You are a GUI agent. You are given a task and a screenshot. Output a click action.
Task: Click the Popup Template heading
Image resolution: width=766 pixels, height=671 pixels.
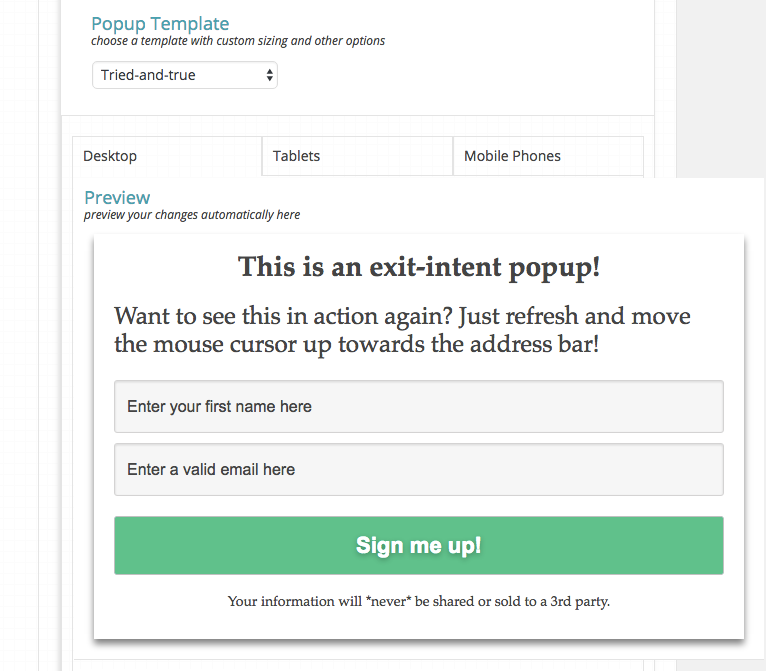point(160,23)
